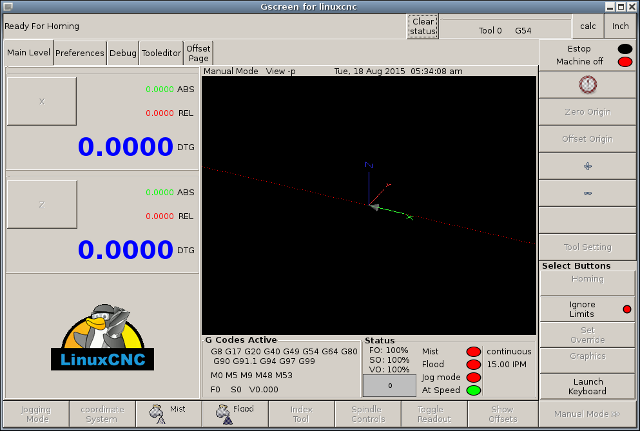The image size is (640, 431).
Task: Click the Show Offsets button
Action: click(502, 414)
